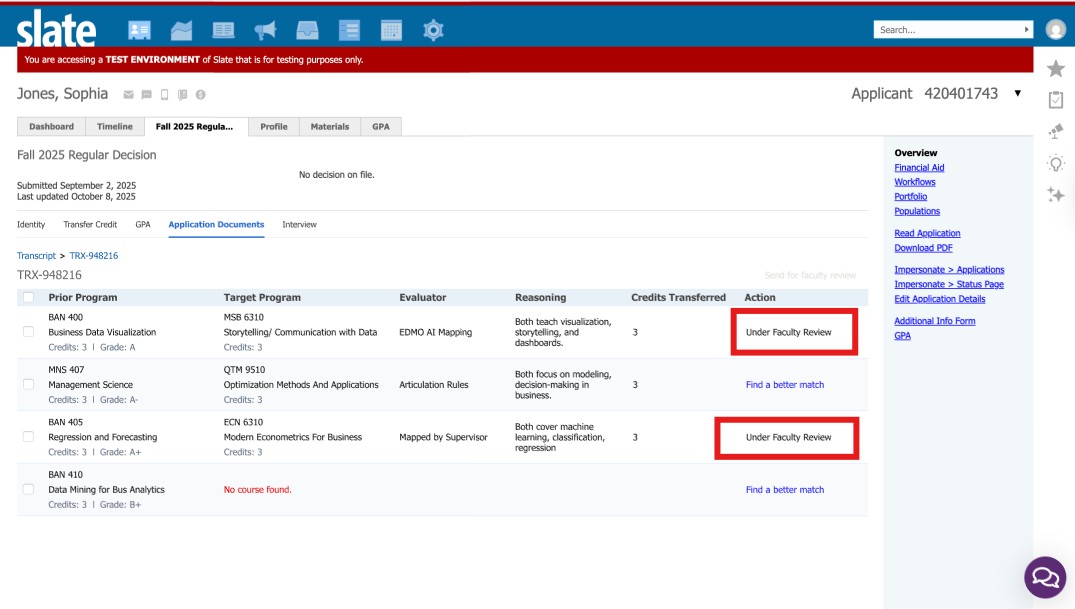This screenshot has height=609, width=1075.
Task: Click the calendar icon in top navigation
Action: (x=391, y=31)
